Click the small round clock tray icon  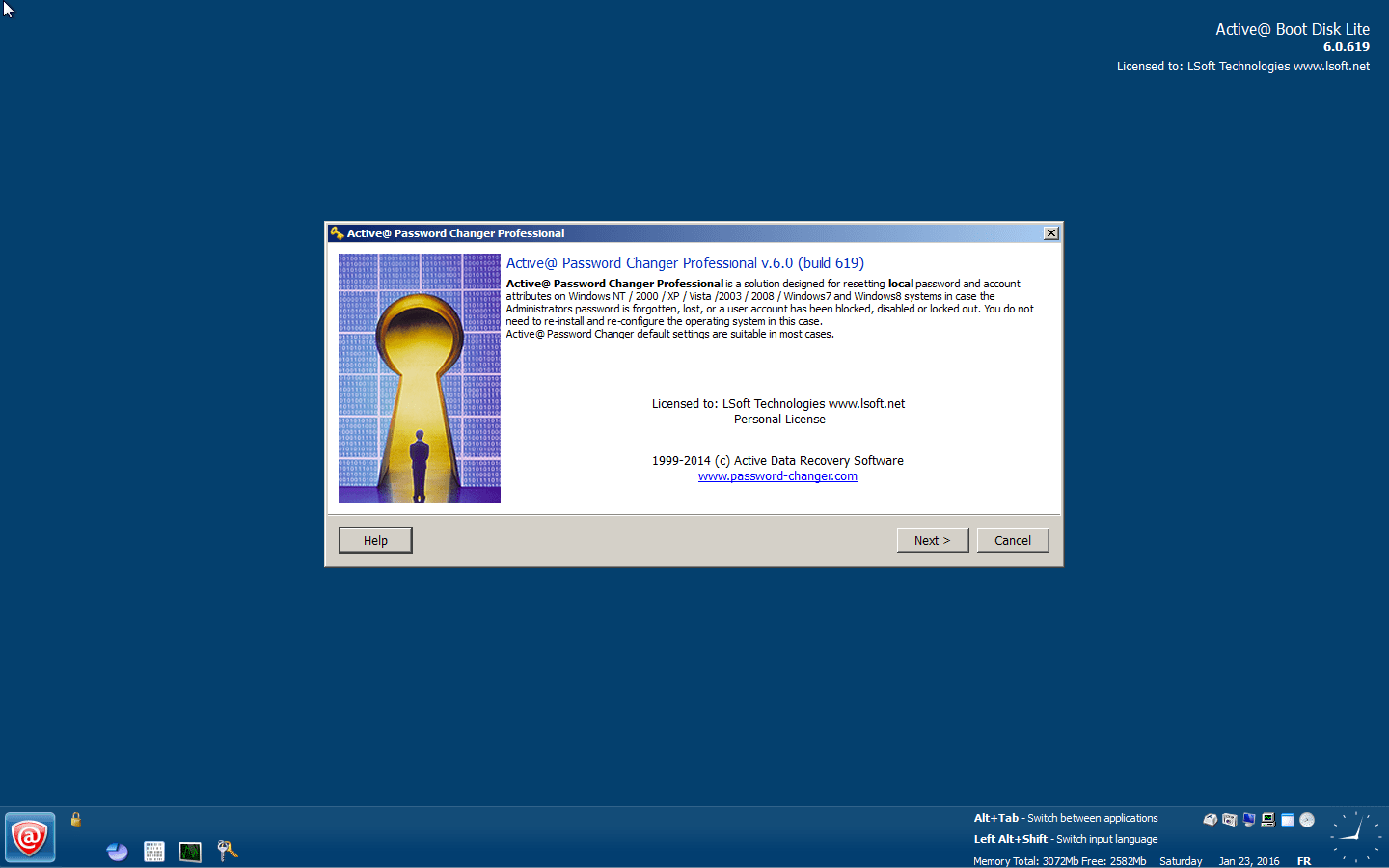coord(1307,820)
